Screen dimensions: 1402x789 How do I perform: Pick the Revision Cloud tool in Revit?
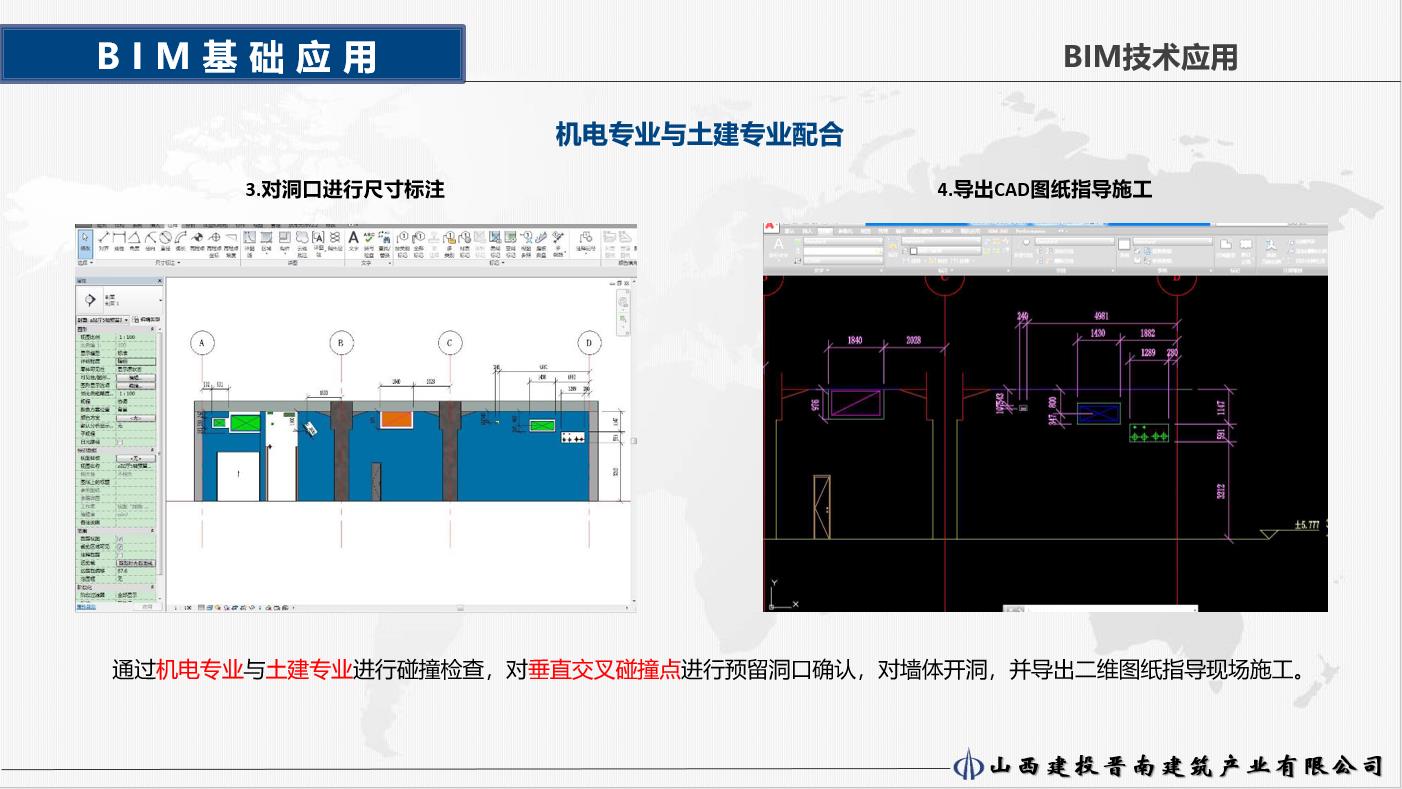tap(303, 245)
